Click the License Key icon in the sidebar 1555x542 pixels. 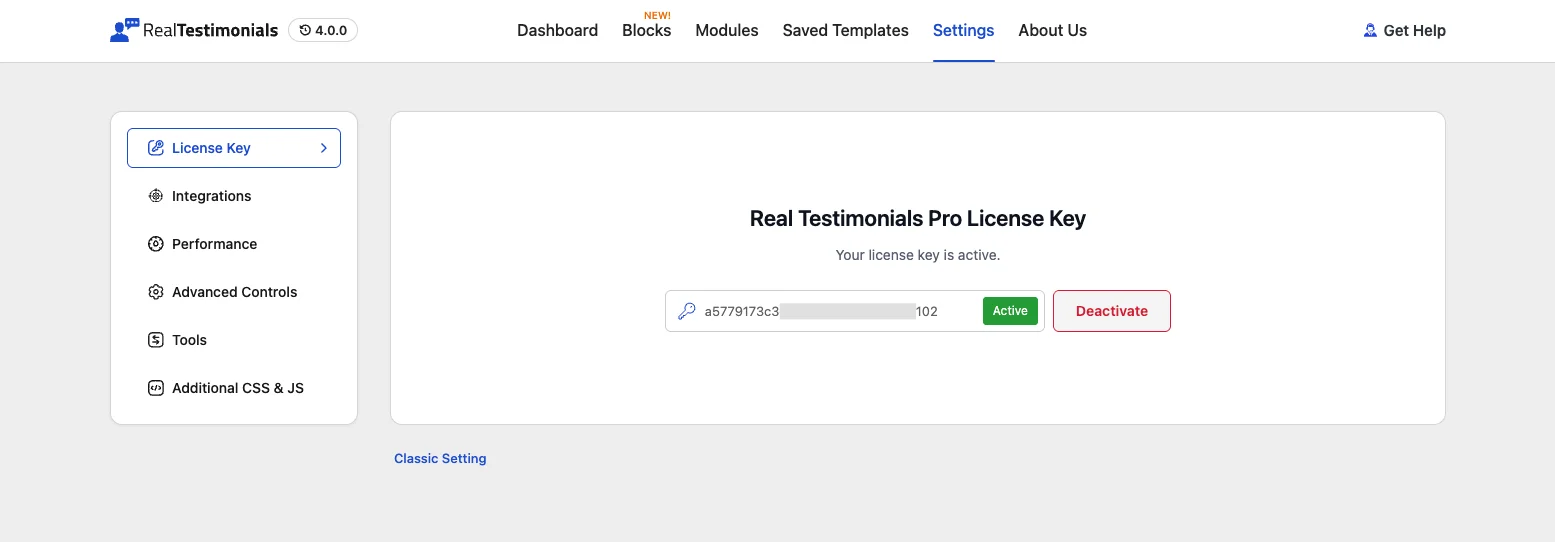tap(155, 148)
